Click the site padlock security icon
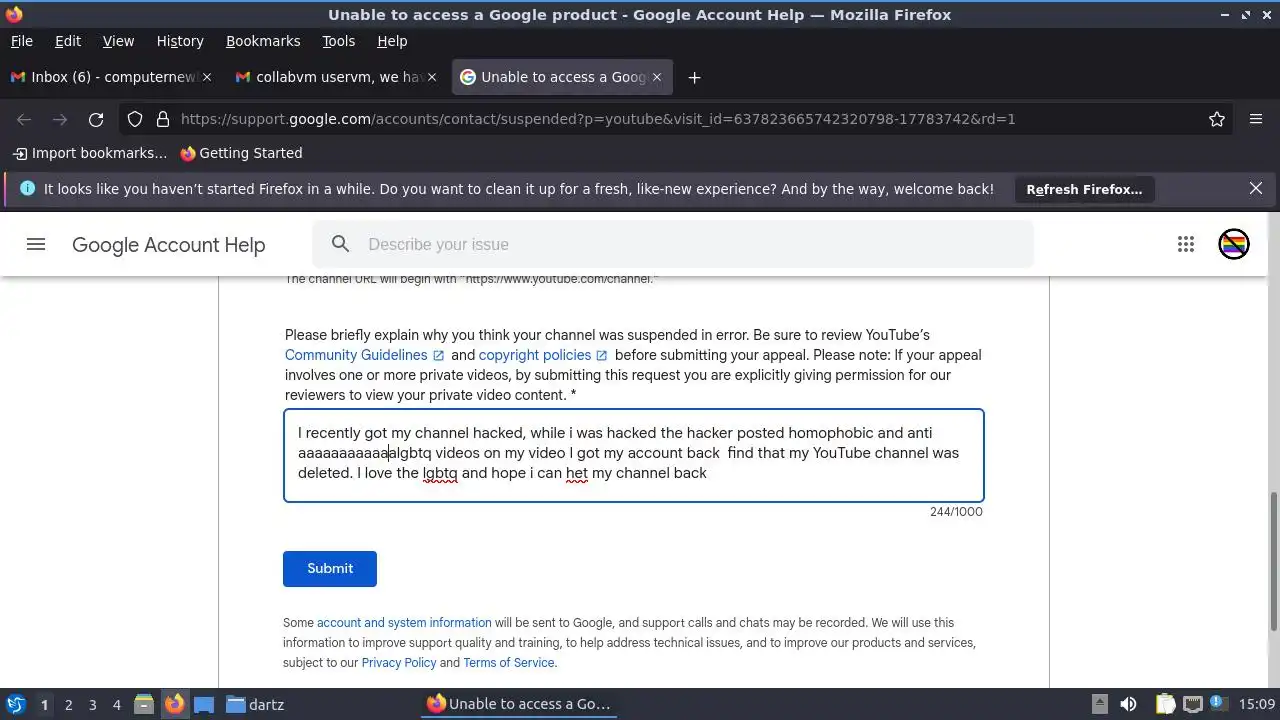Viewport: 1280px width, 720px height. [x=163, y=119]
